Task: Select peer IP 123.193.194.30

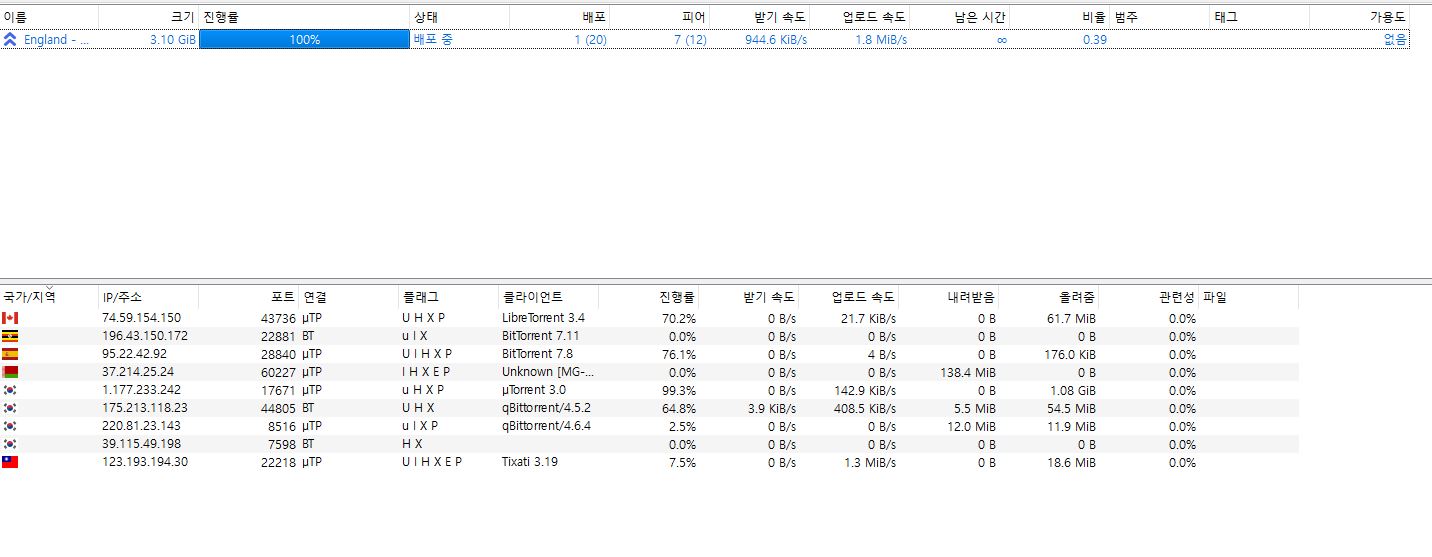Action: pos(145,462)
